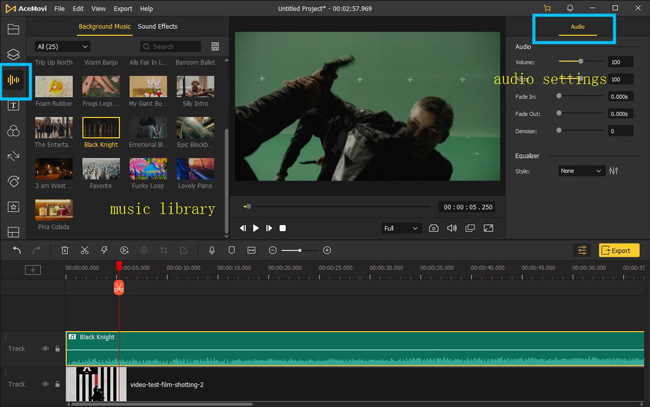
Task: Open the Edit menu
Action: pos(78,9)
